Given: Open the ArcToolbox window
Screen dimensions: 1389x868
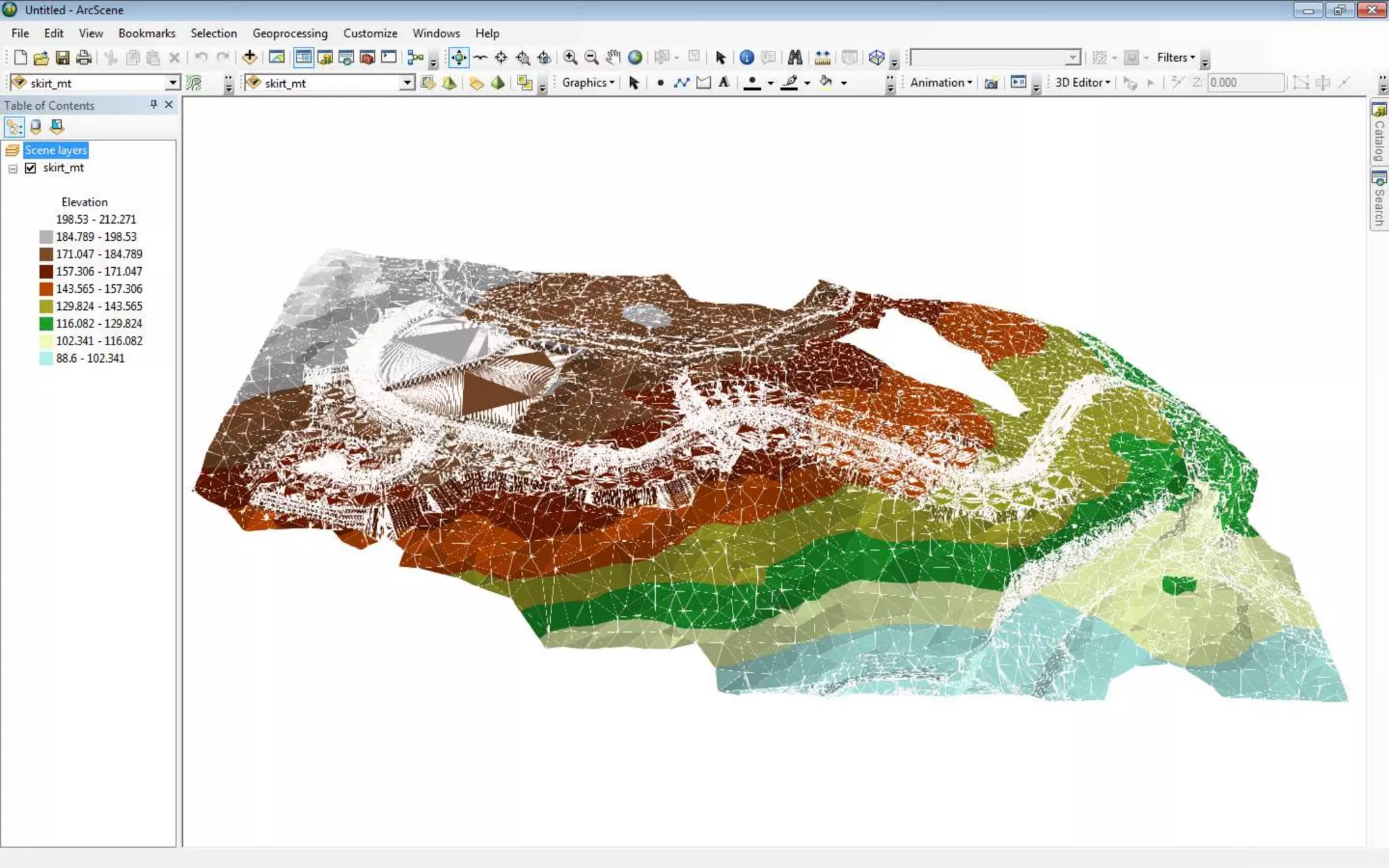Looking at the screenshot, I should click(x=367, y=58).
